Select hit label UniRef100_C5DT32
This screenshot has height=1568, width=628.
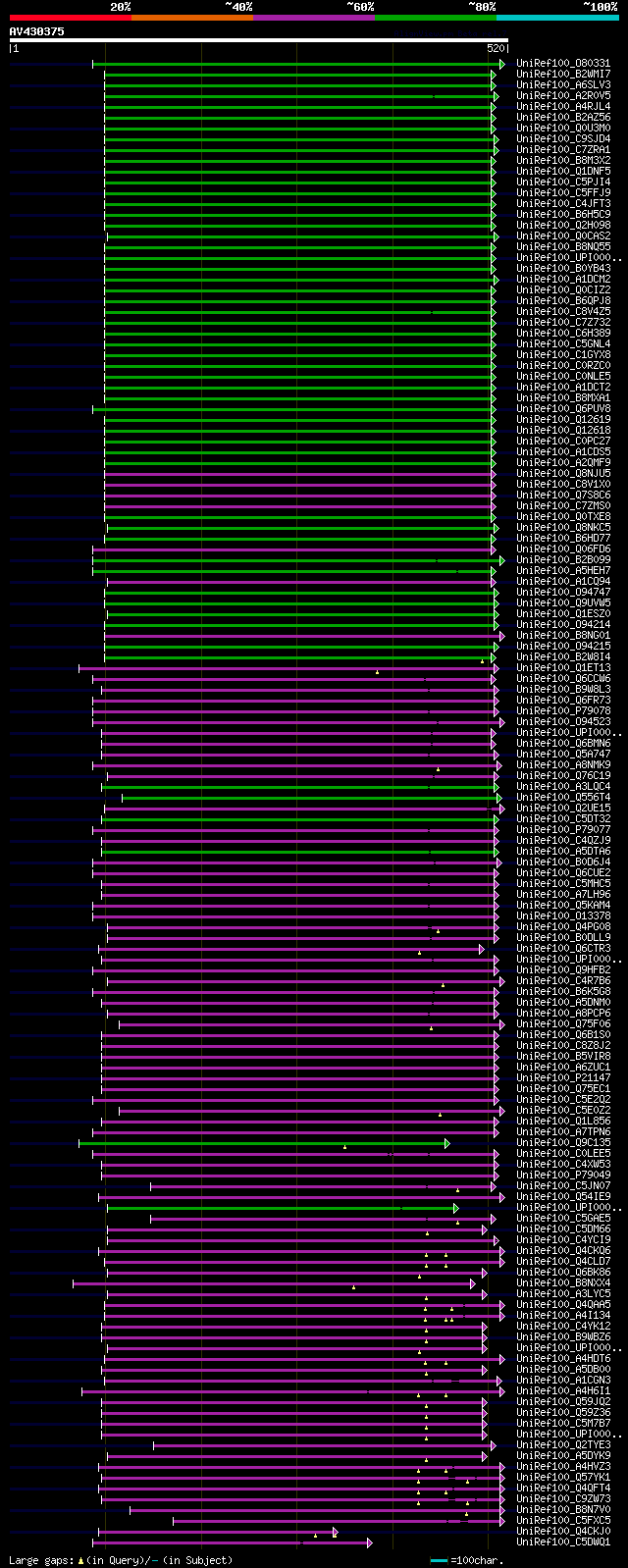pos(563,819)
